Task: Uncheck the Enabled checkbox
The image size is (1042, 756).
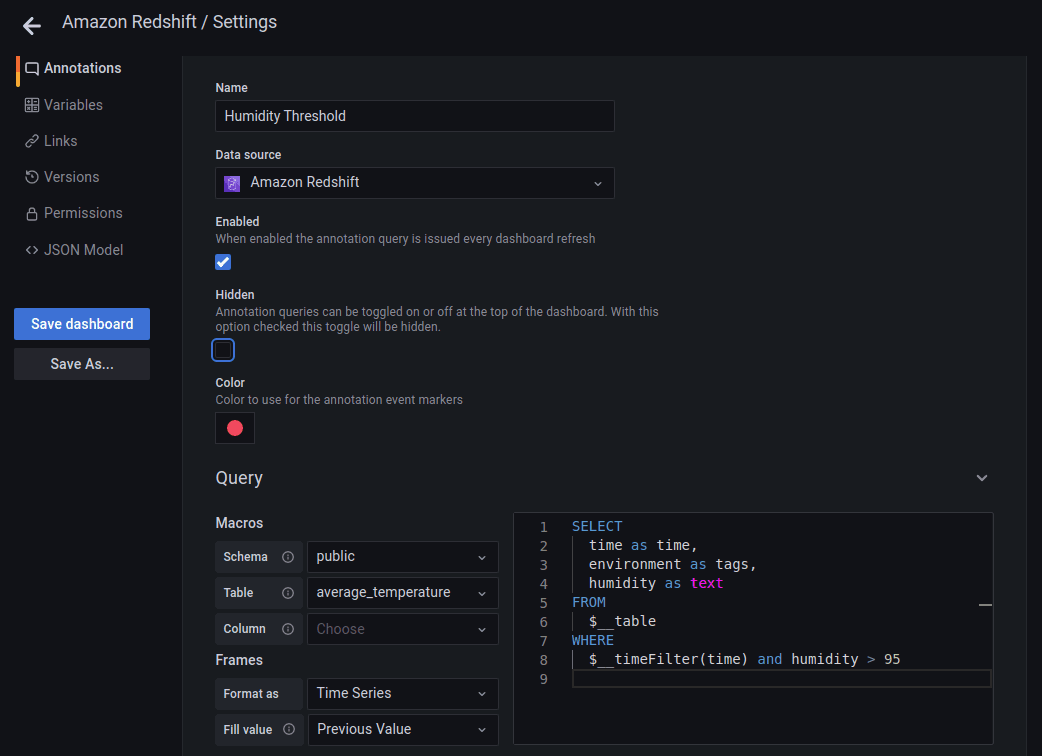Action: click(223, 262)
